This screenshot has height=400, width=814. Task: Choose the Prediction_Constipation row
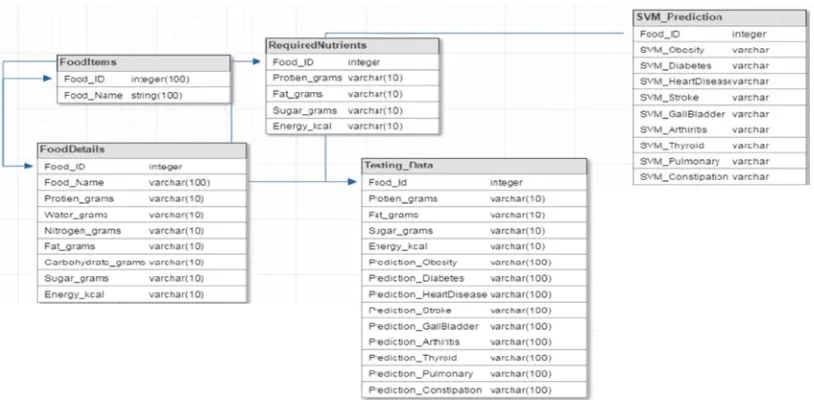474,390
